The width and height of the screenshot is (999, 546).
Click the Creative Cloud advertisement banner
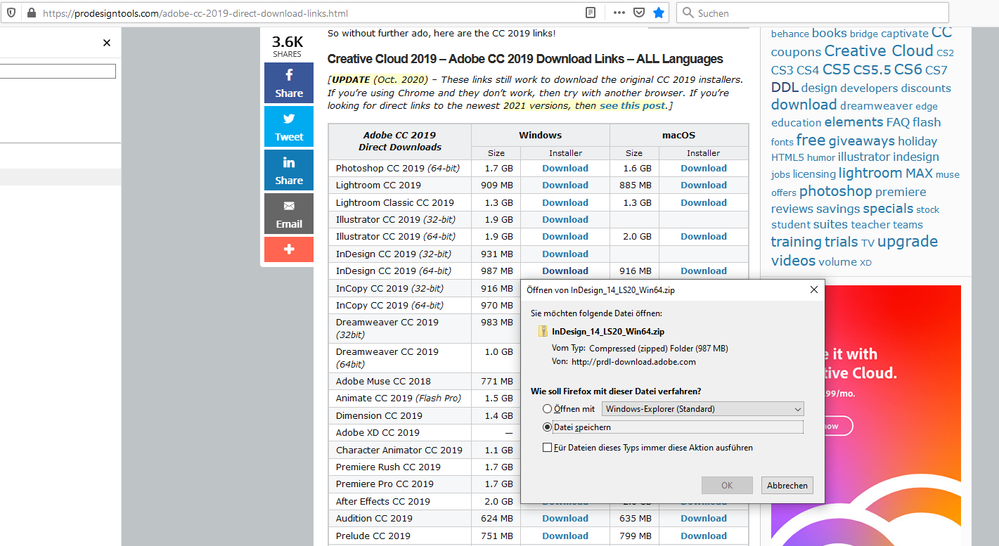(x=893, y=415)
